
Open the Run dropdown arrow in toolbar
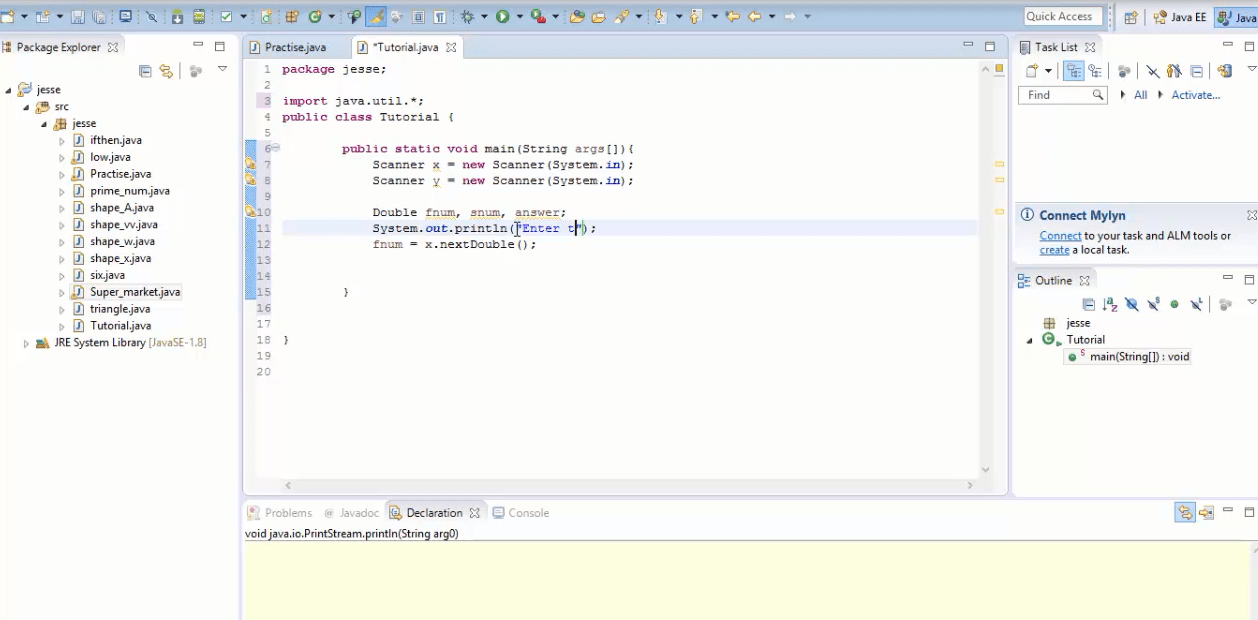[x=518, y=17]
